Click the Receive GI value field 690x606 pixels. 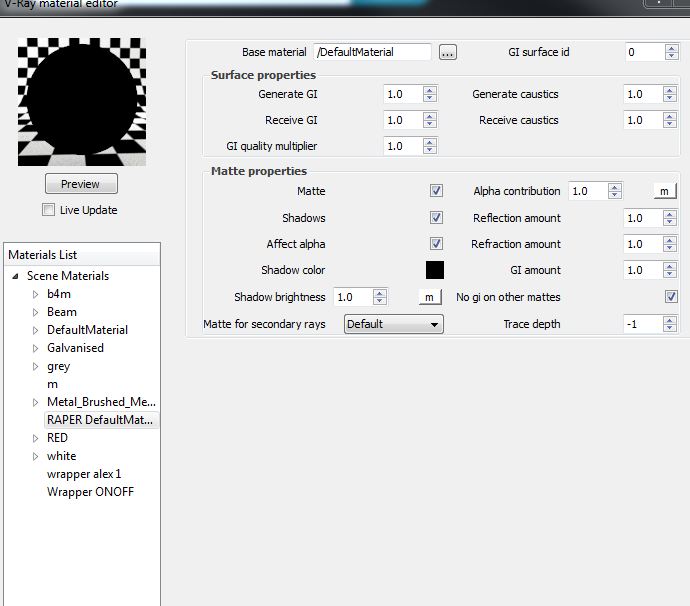[x=403, y=120]
